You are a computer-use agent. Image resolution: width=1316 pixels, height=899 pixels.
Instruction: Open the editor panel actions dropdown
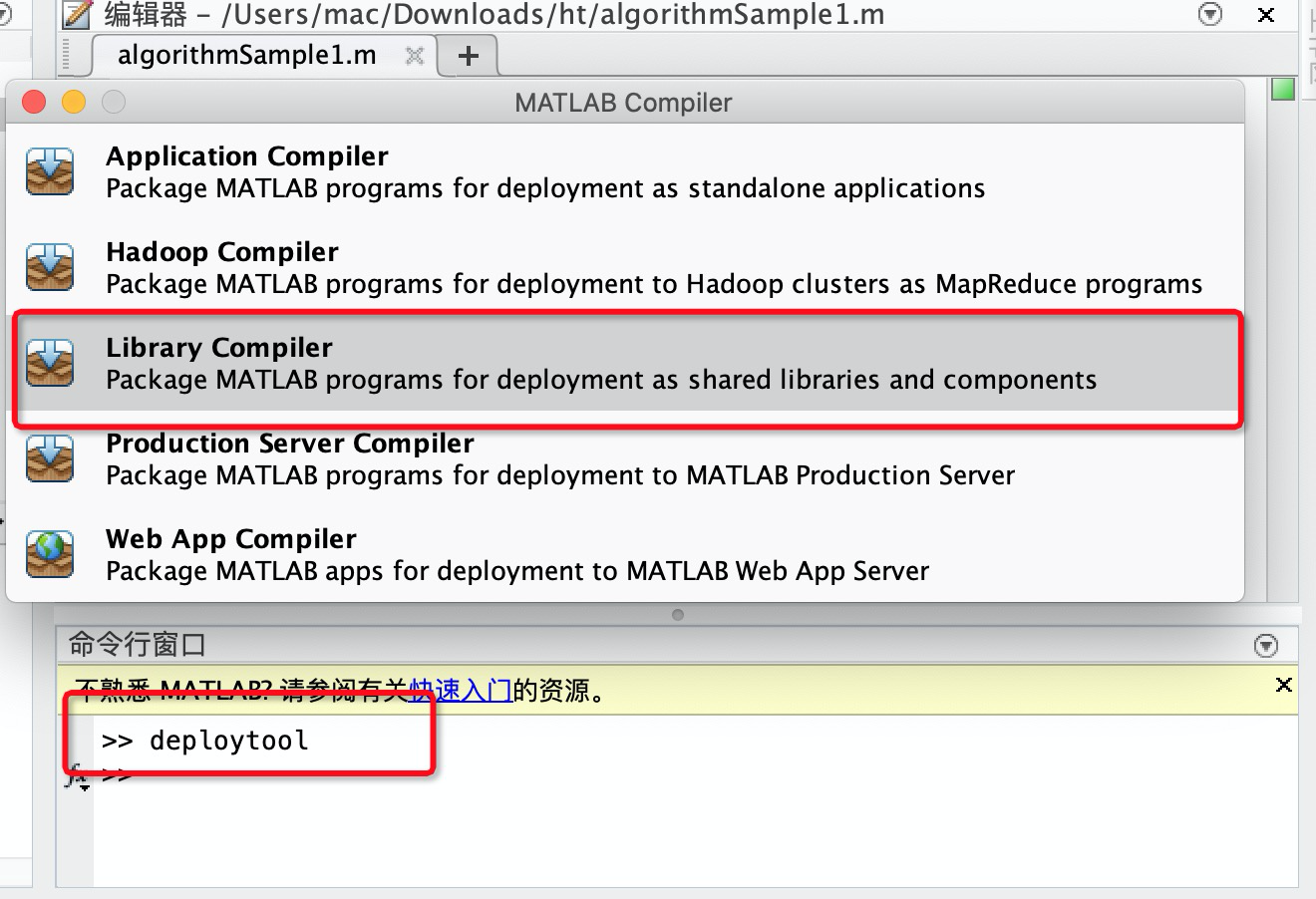click(x=1210, y=15)
